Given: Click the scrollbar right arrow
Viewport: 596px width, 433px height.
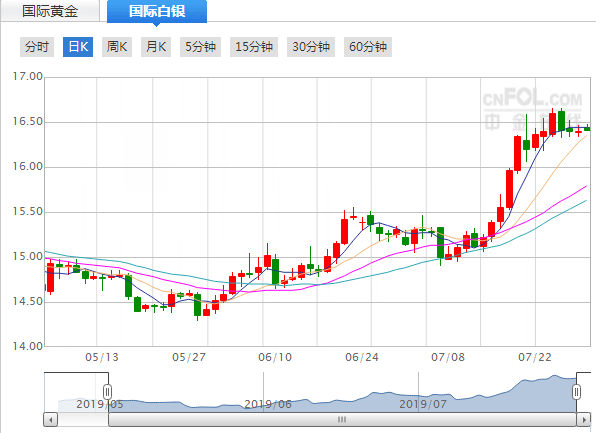Looking at the screenshot, I should point(584,420).
